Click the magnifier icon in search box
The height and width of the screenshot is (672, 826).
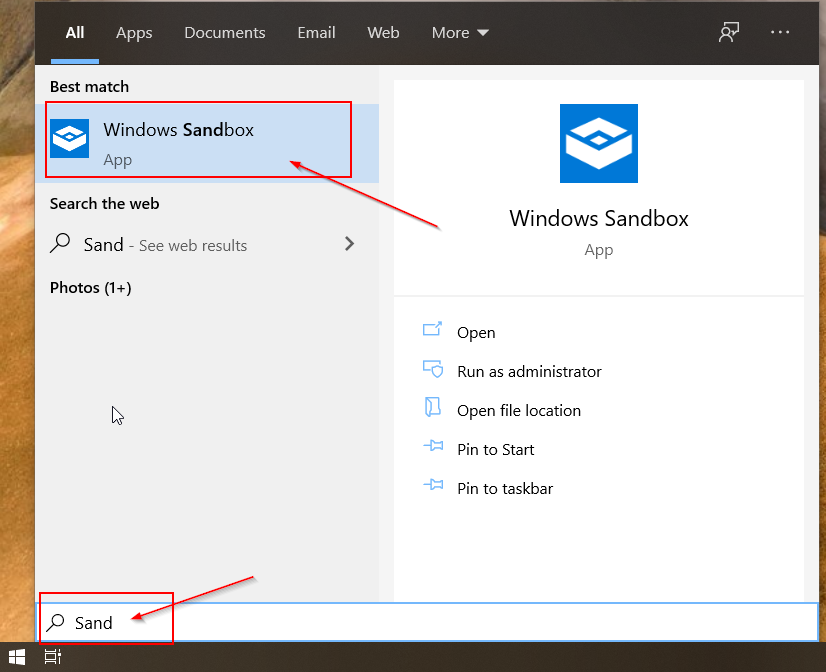[55, 622]
